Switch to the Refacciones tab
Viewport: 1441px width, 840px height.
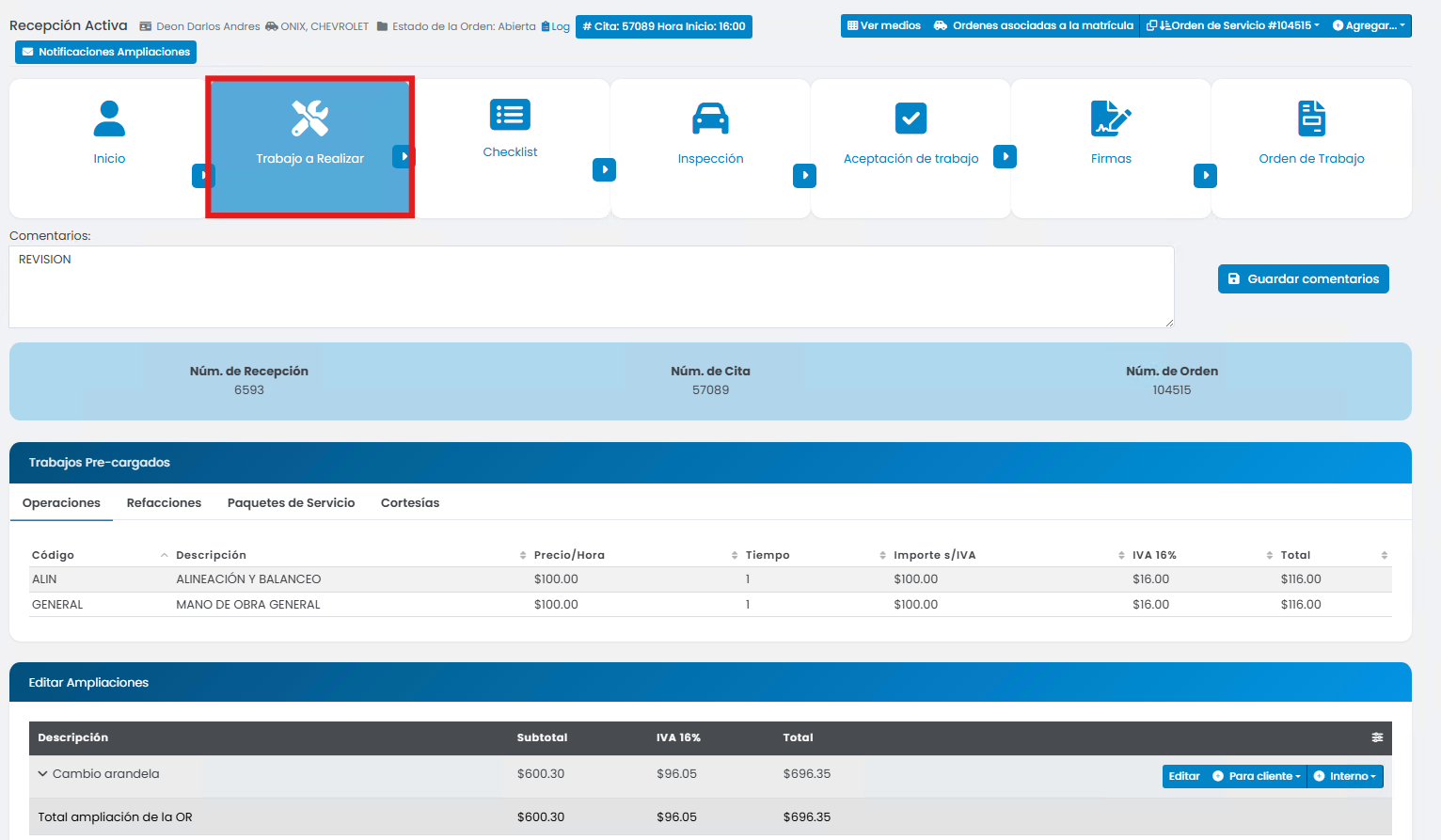click(x=164, y=503)
